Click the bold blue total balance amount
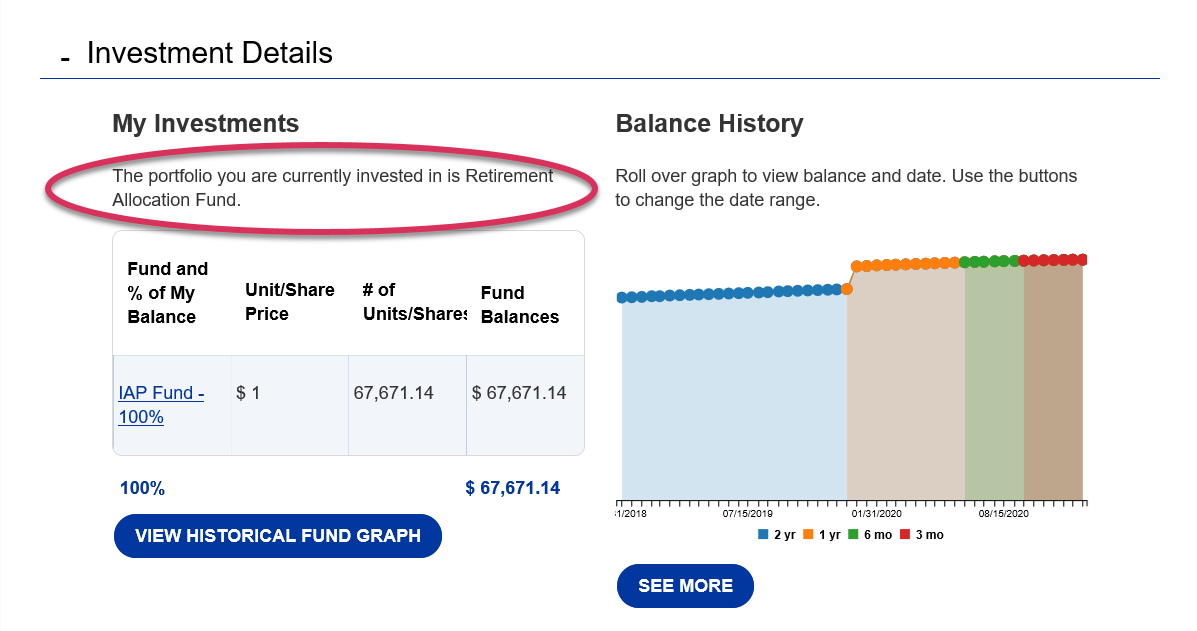1197x631 pixels. [x=512, y=488]
